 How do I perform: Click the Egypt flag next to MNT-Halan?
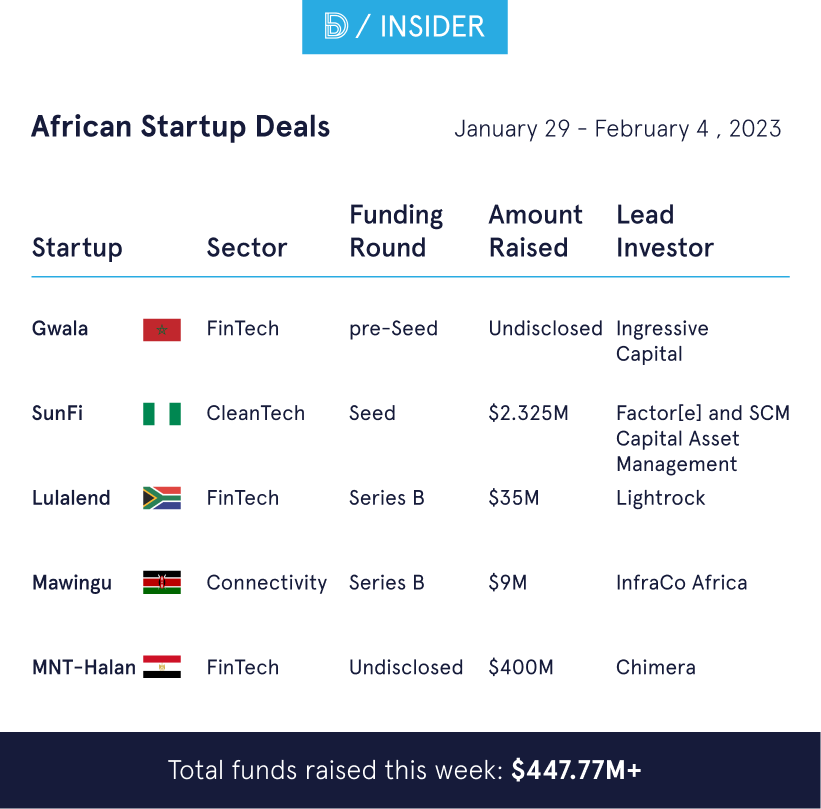(x=161, y=667)
